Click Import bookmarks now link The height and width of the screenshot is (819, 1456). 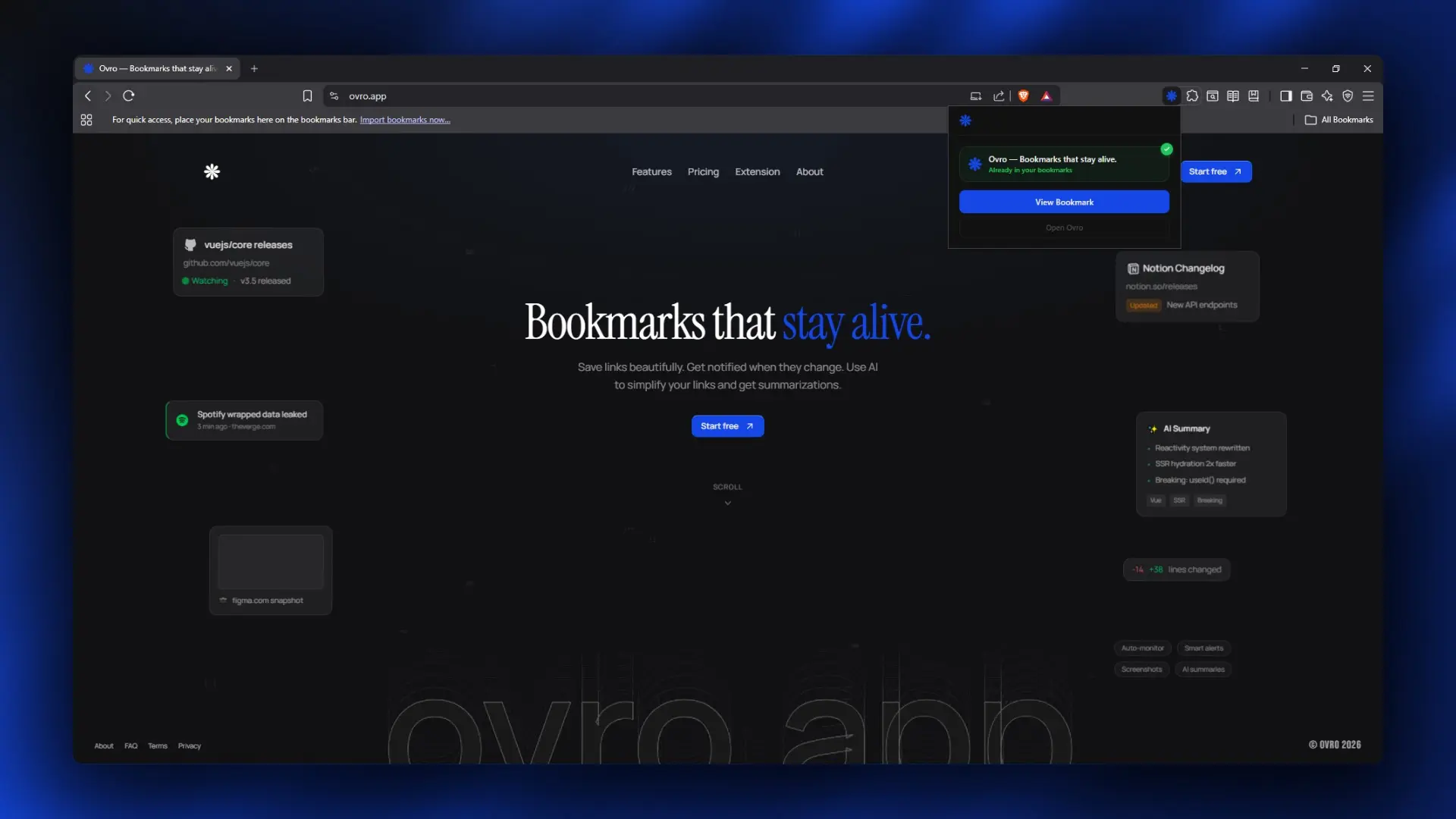405,120
